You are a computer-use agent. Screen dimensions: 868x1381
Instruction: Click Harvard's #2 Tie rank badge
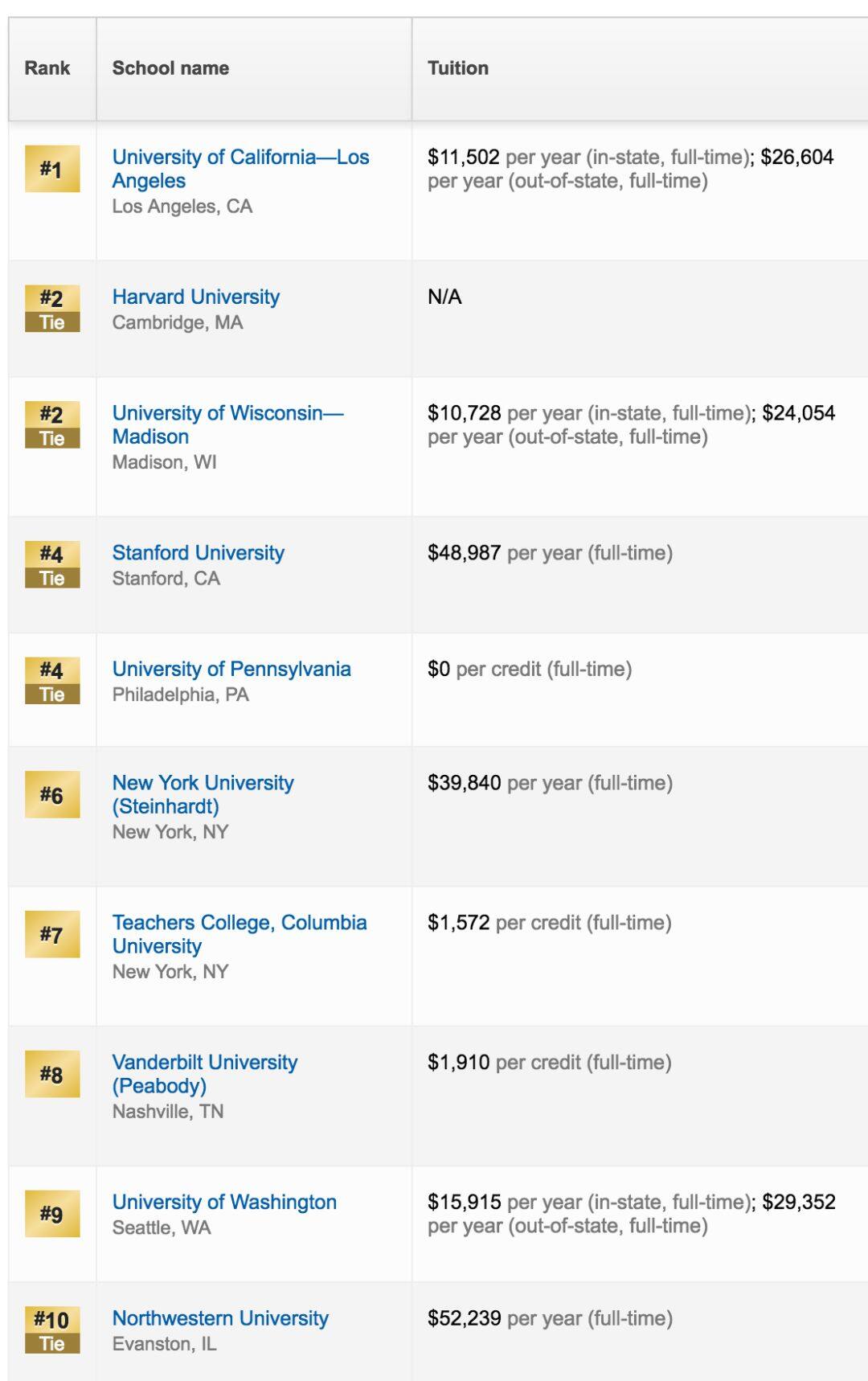(x=52, y=309)
